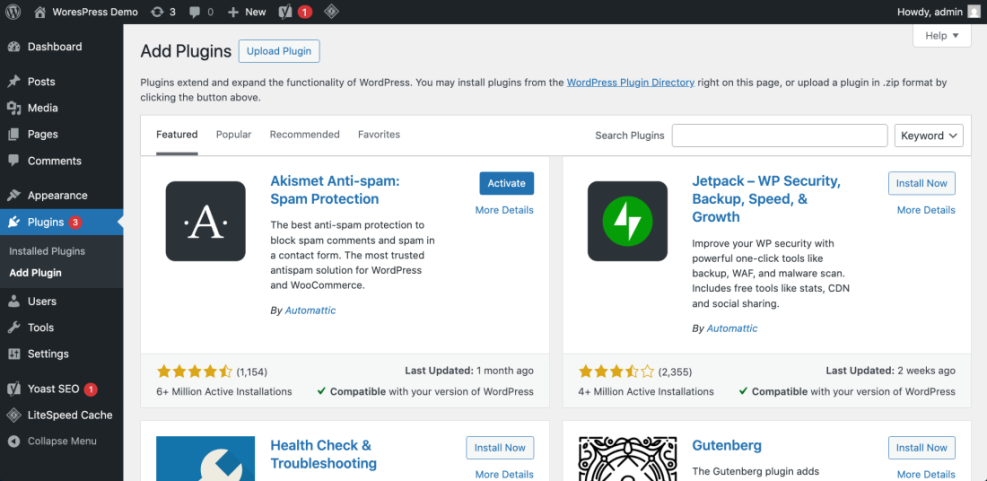Switch to the Favorites tab
This screenshot has width=987, height=481.
tap(379, 134)
